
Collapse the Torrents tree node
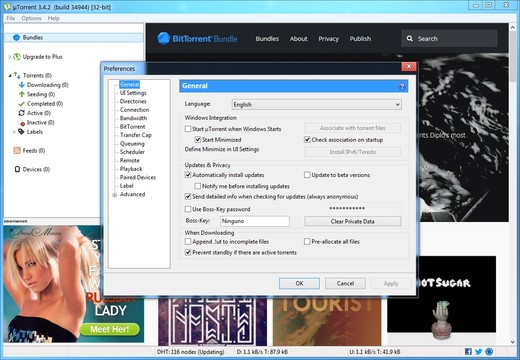click(x=10, y=76)
